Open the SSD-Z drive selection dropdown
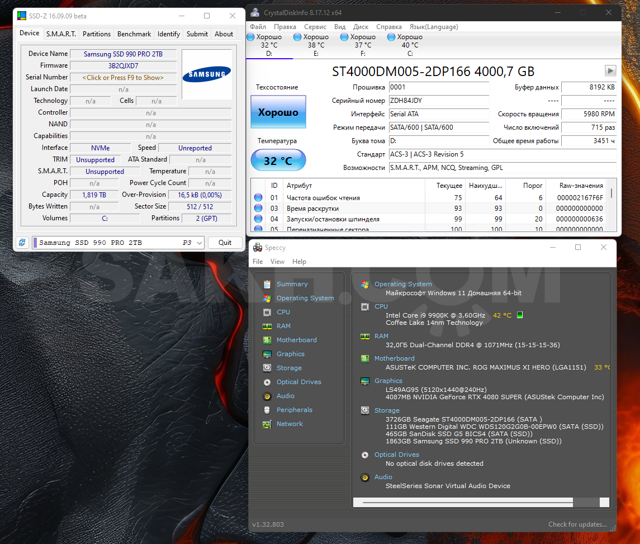The image size is (640, 544). click(x=199, y=243)
